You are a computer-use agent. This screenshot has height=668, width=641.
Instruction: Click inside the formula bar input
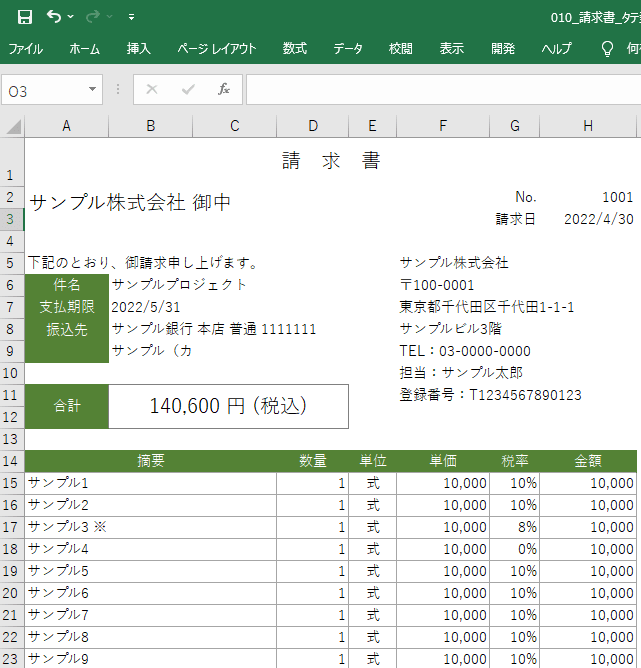(443, 89)
